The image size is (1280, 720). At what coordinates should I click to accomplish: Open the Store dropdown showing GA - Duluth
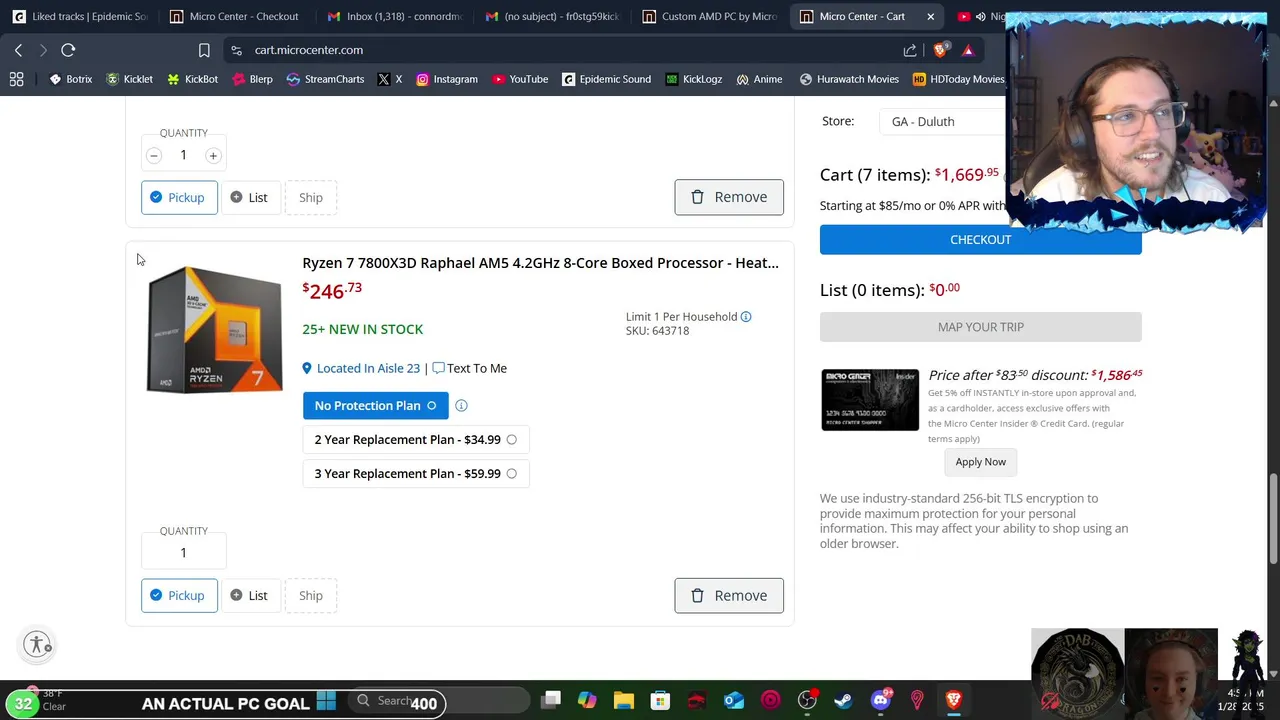pyautogui.click(x=942, y=121)
